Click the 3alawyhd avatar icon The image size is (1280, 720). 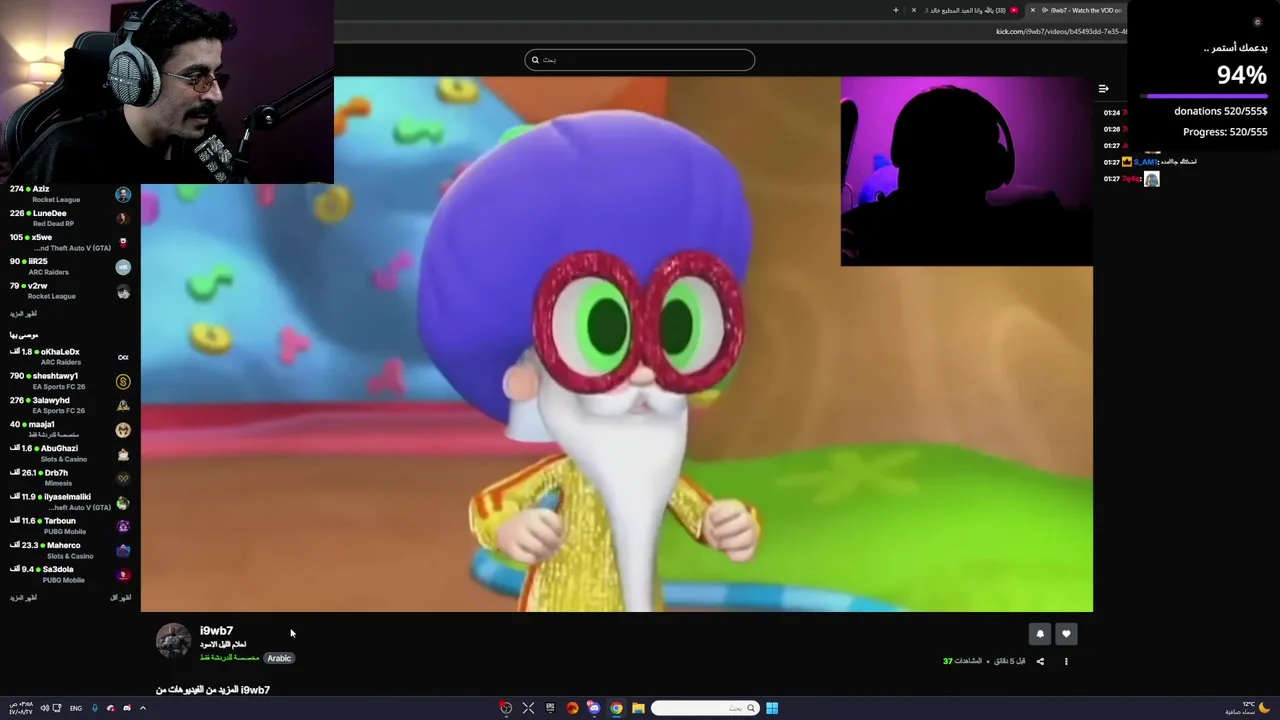point(123,405)
